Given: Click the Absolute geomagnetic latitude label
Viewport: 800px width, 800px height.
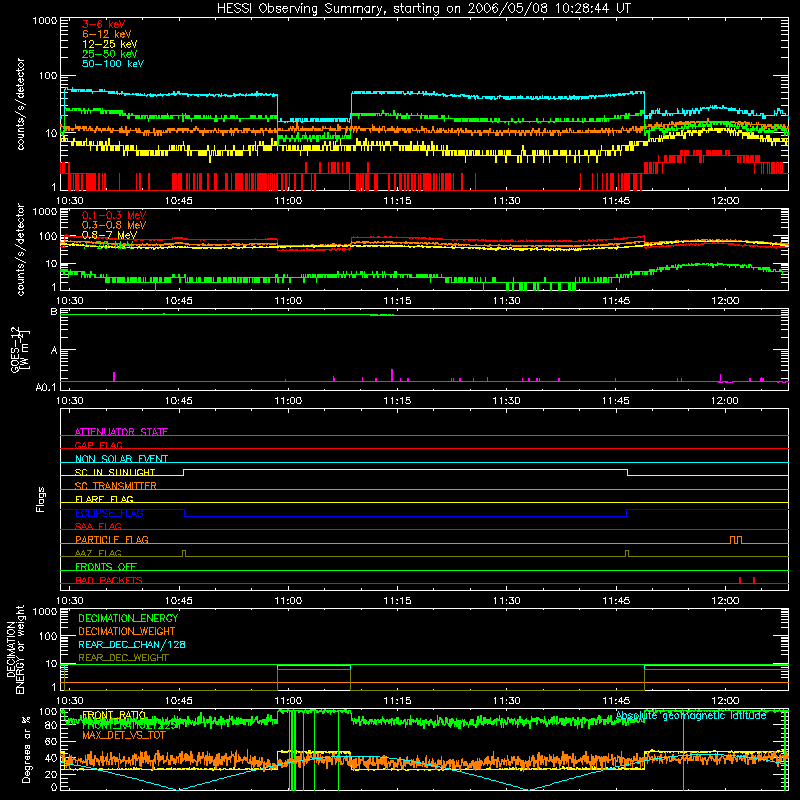Looking at the screenshot, I should [x=691, y=715].
